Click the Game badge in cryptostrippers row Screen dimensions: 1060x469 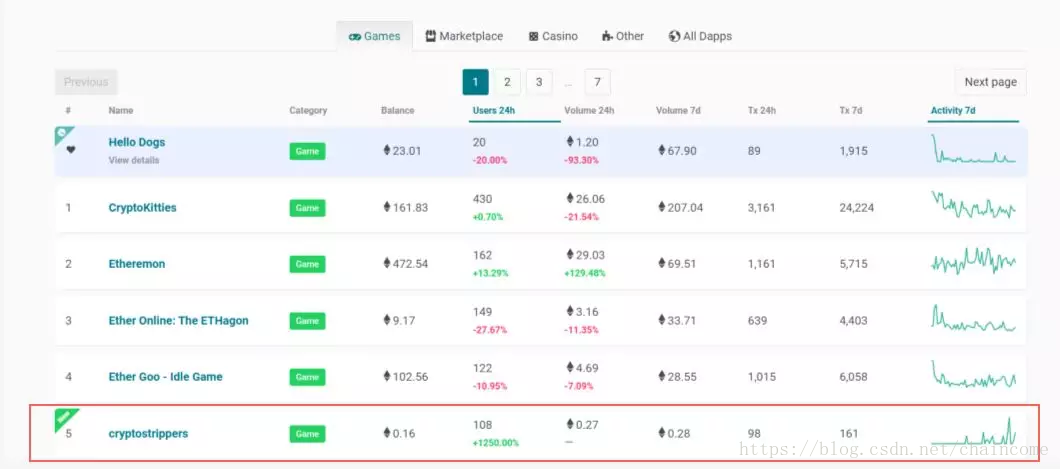click(x=307, y=434)
